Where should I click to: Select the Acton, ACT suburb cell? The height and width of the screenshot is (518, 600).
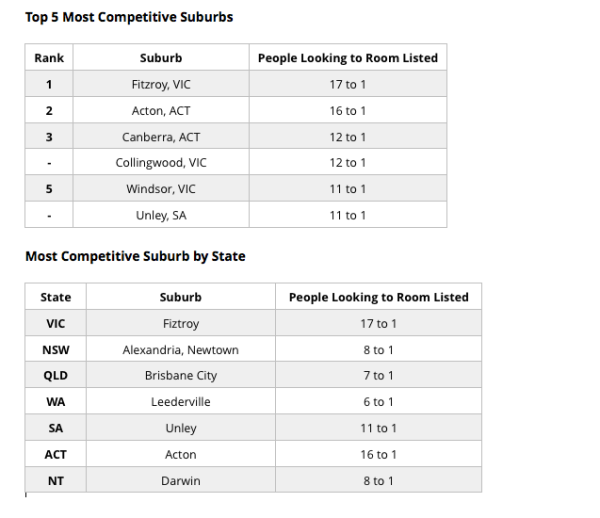[x=161, y=111]
